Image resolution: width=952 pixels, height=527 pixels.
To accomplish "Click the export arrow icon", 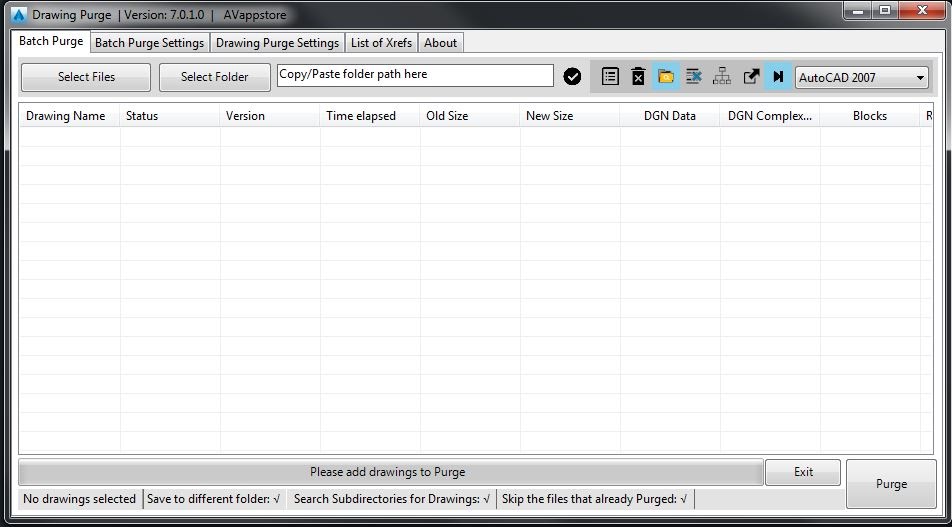I will pyautogui.click(x=751, y=76).
